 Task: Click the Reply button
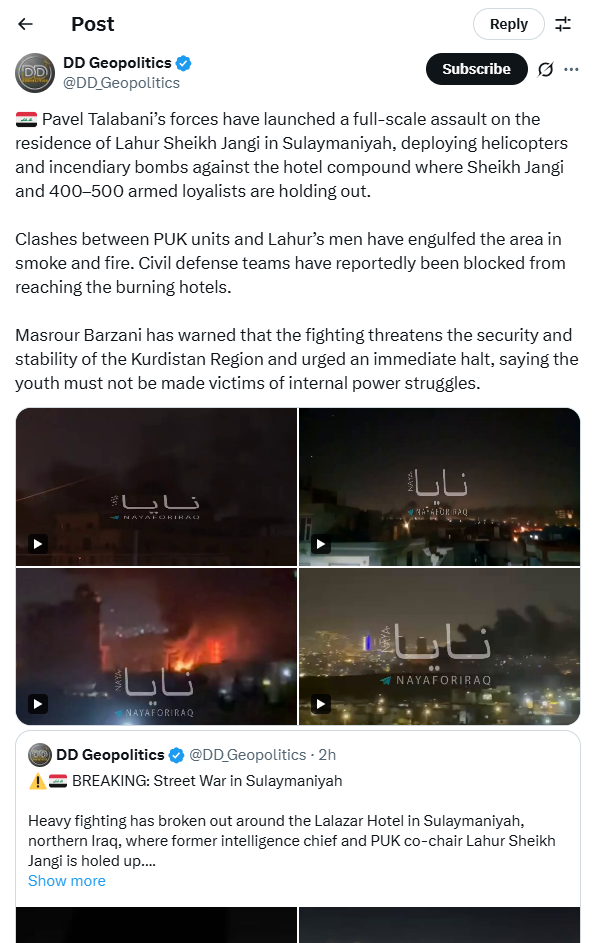(x=509, y=24)
